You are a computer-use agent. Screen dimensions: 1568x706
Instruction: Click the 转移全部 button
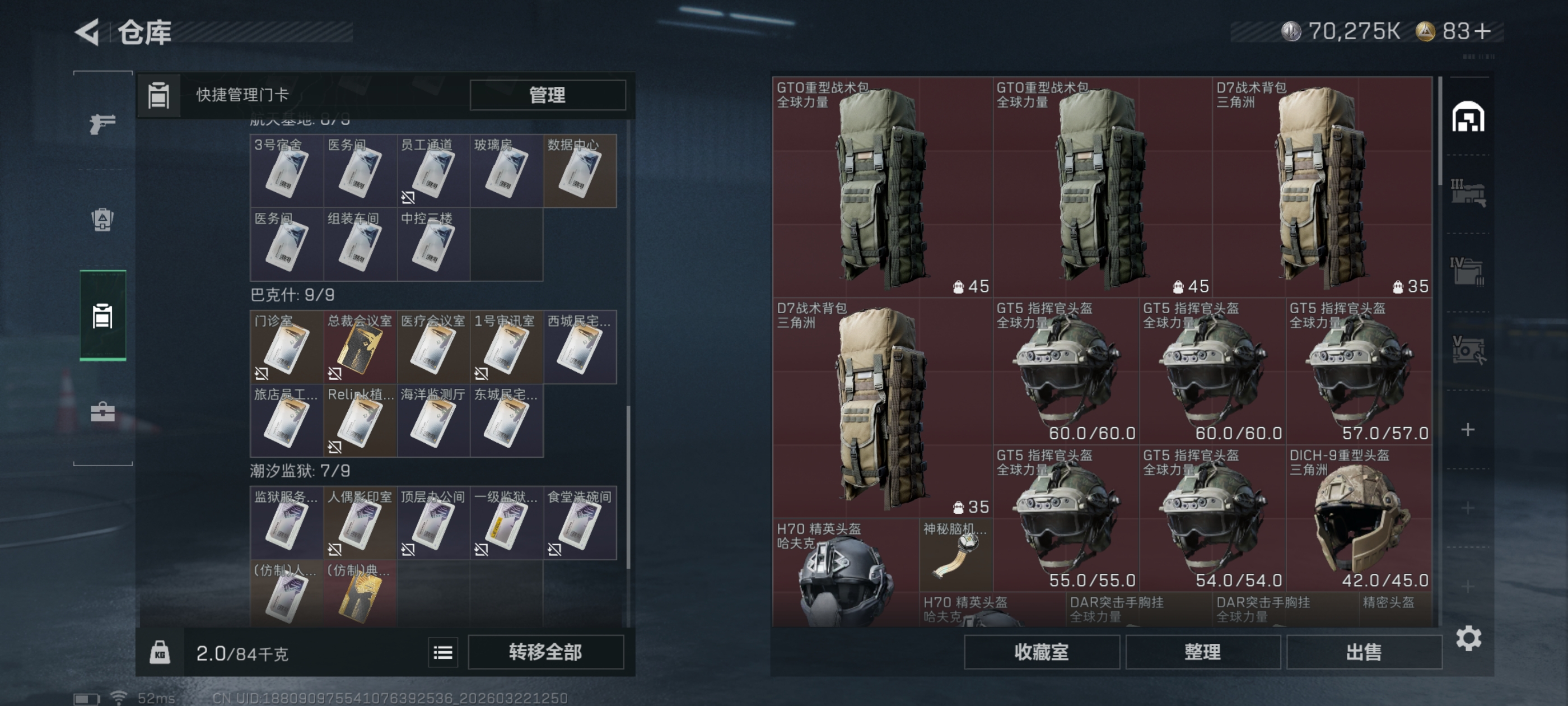point(545,652)
